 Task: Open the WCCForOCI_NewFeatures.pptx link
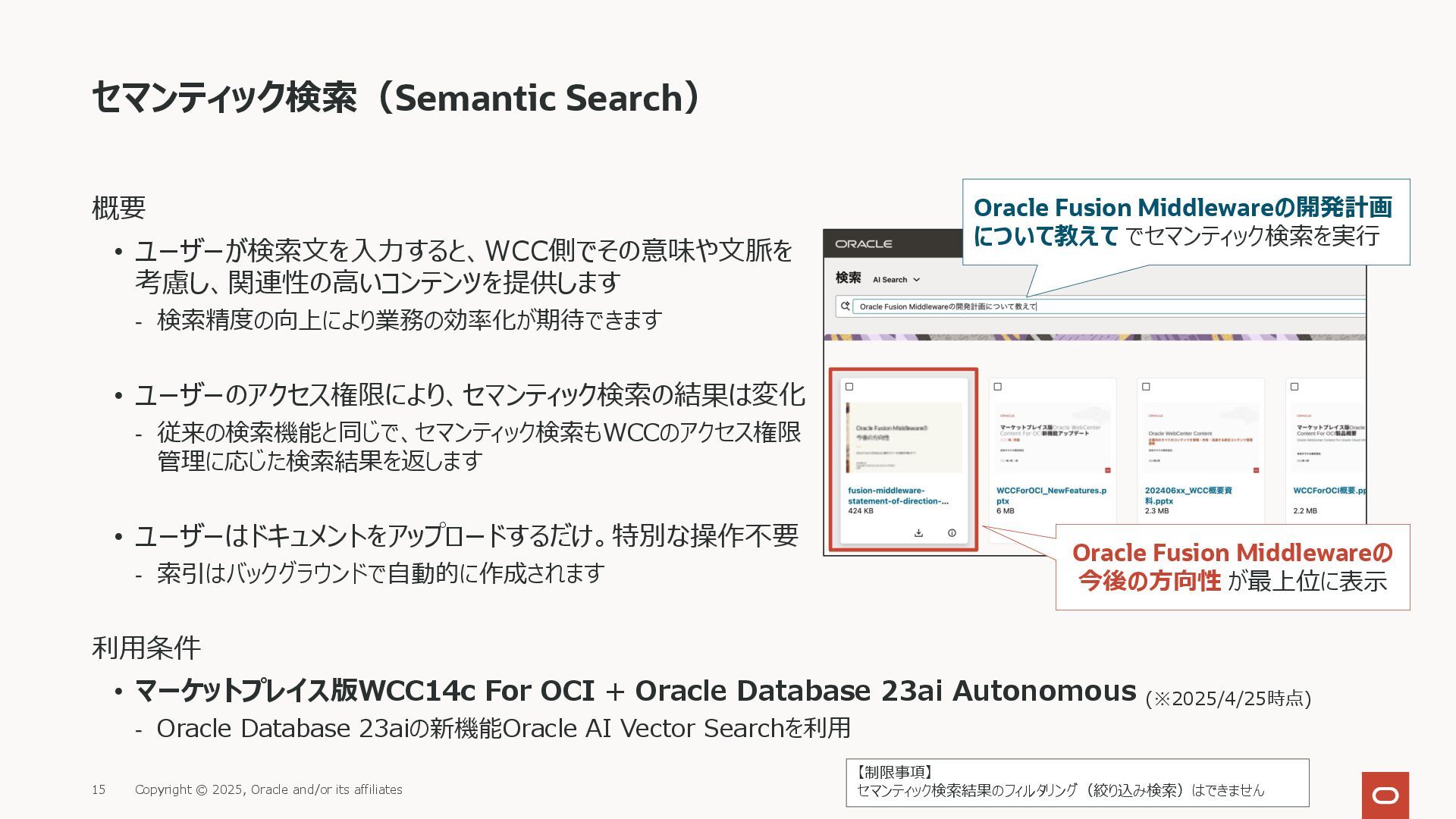tap(1051, 496)
